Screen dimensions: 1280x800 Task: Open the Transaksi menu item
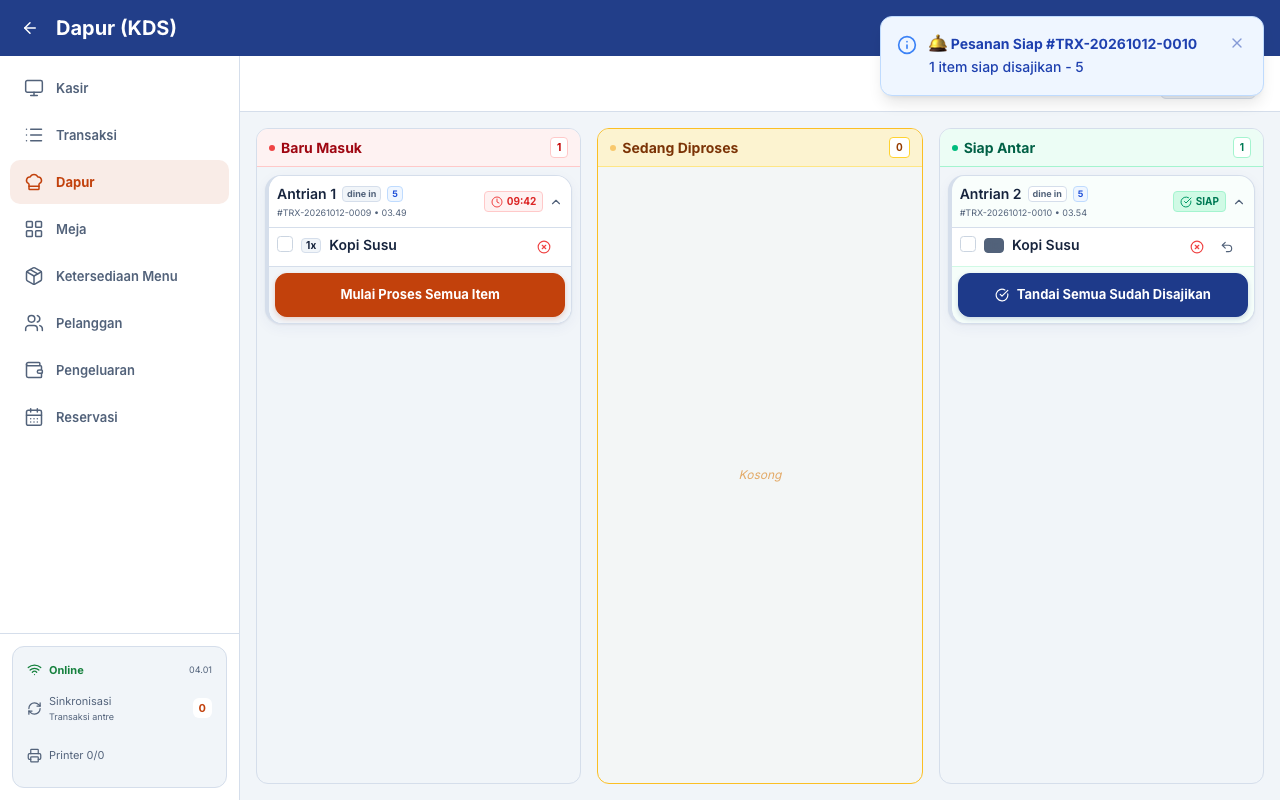[x=120, y=135]
